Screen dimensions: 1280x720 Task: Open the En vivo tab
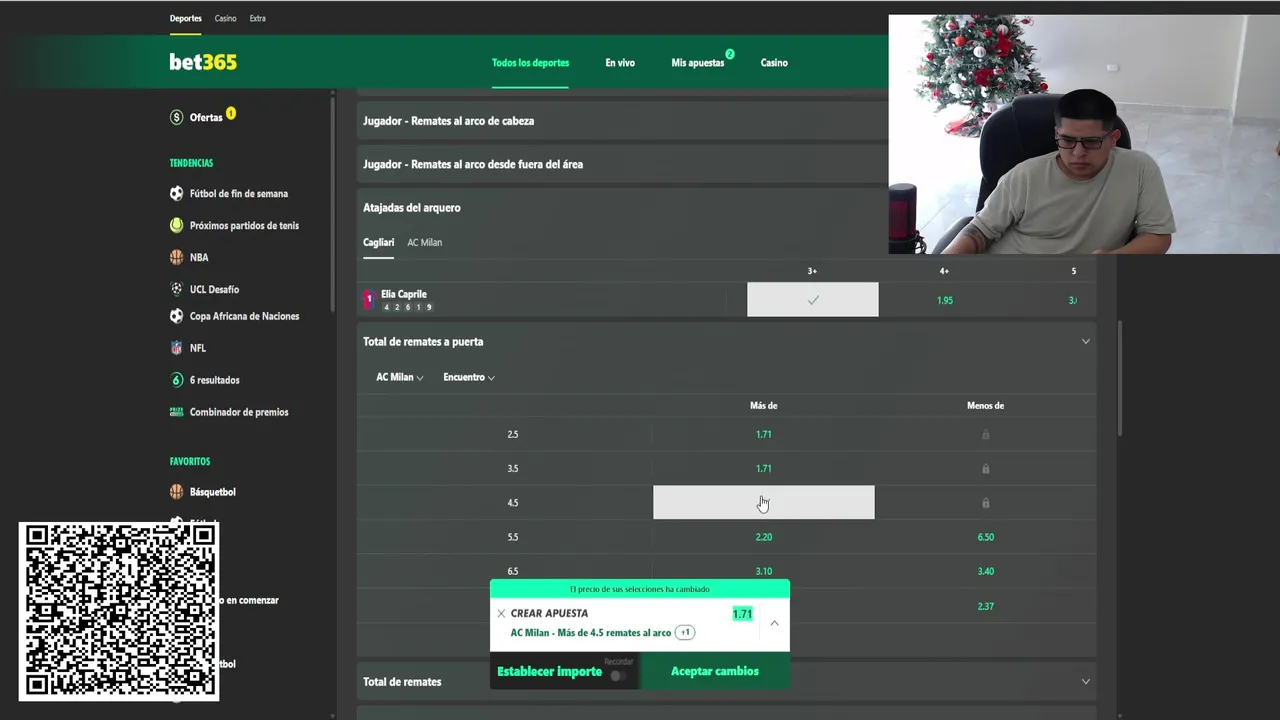point(620,63)
